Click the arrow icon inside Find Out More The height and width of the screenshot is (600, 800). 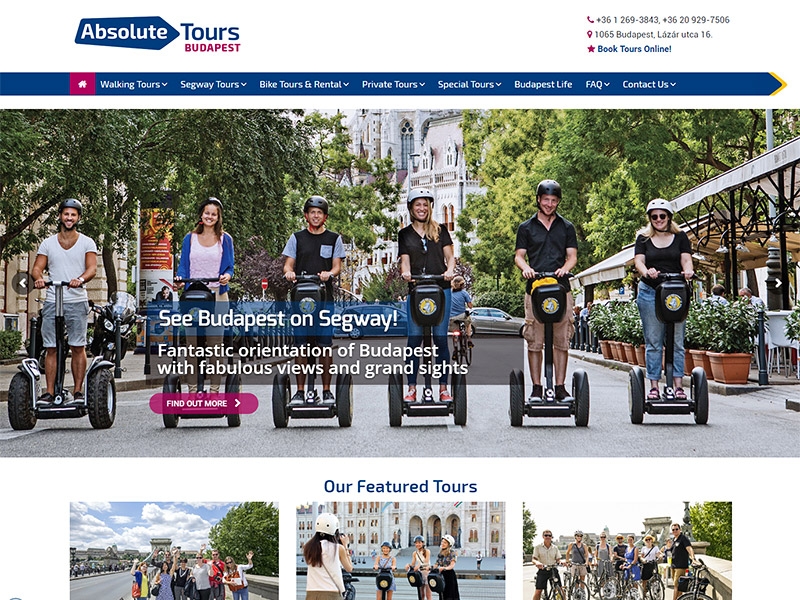[x=237, y=404]
